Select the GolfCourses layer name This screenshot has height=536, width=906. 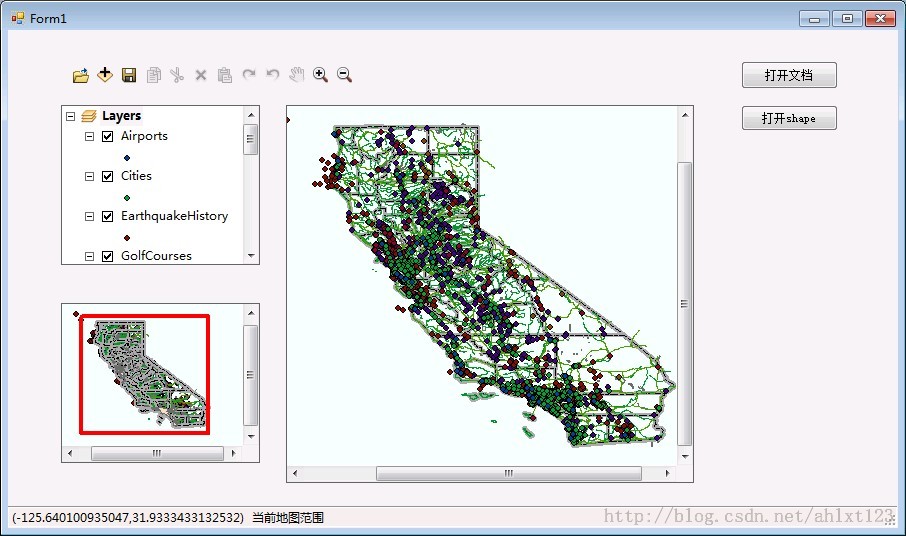[156, 256]
